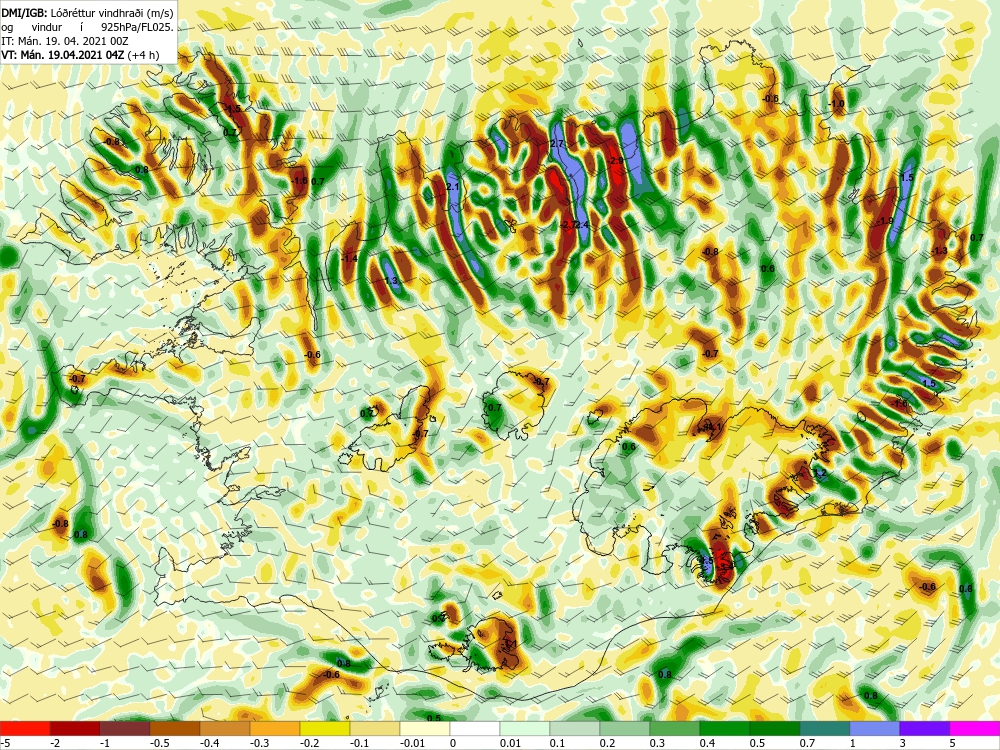The image size is (1000, 750).
Task: Click the map value label '-1.4'
Action: pos(349,258)
